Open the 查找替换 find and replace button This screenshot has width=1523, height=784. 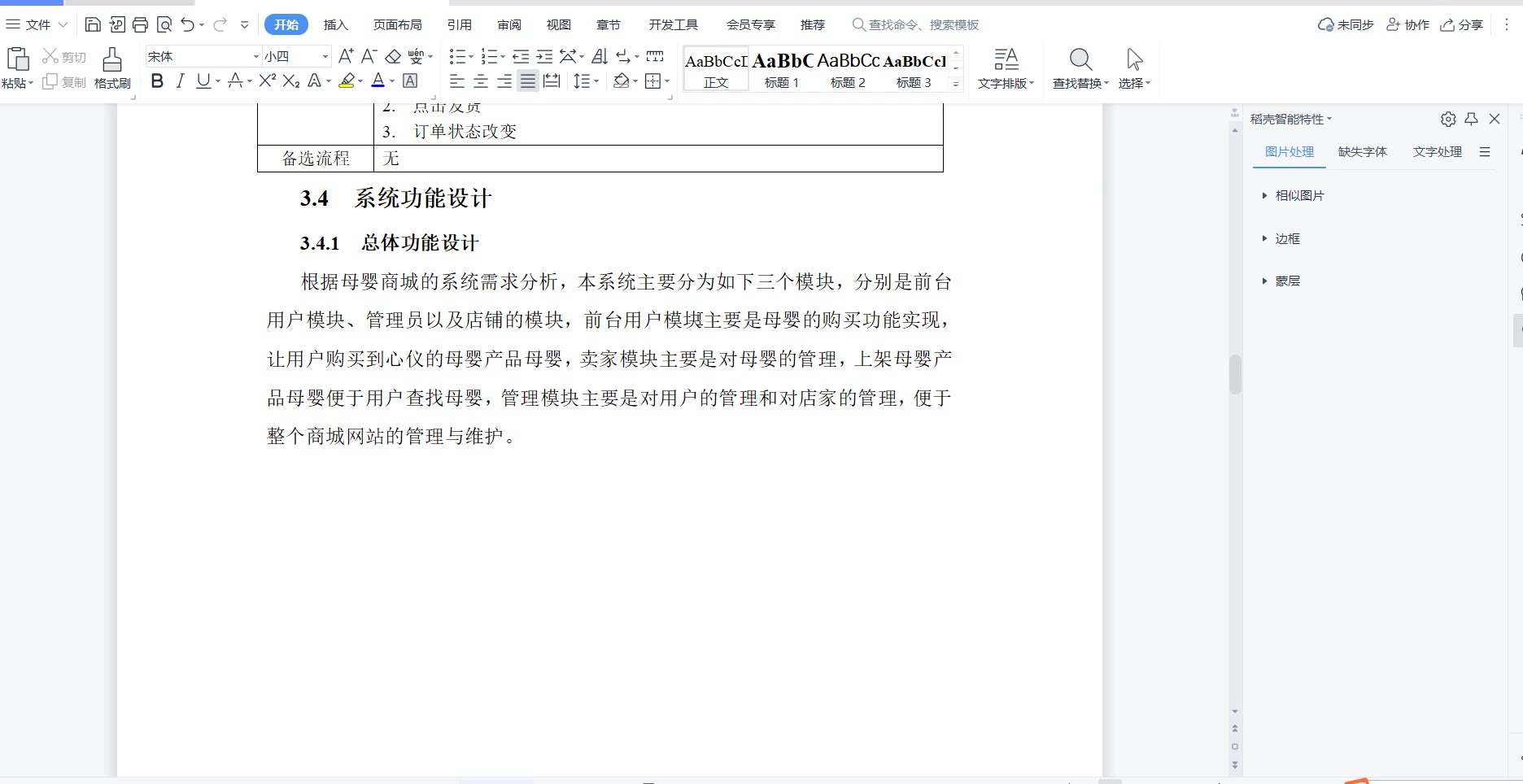(x=1080, y=68)
